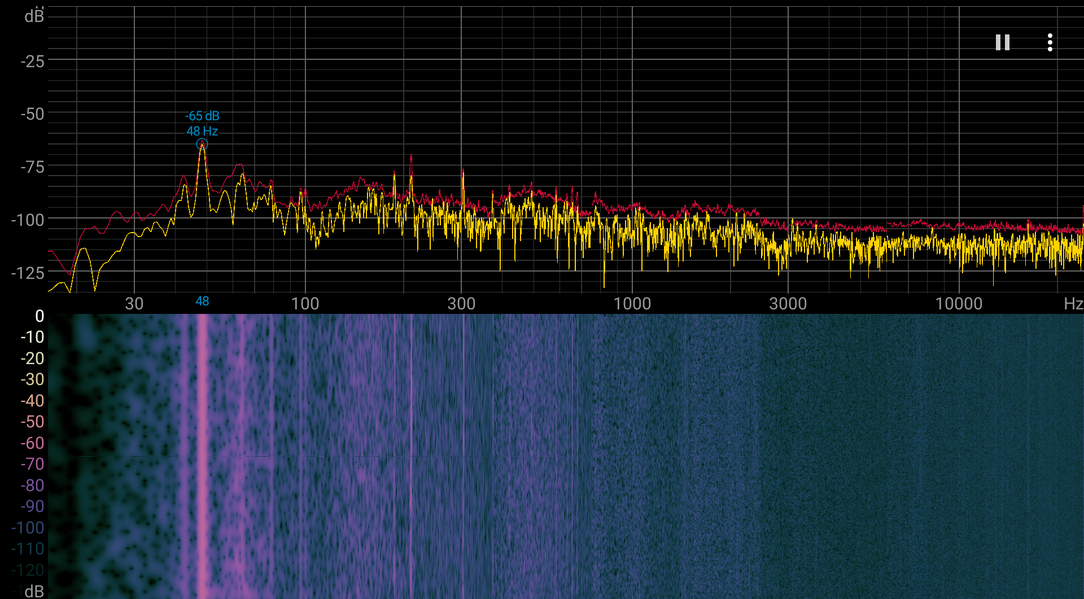Click the '30' frequency axis label
The width and height of the screenshot is (1084, 599).
(x=134, y=304)
